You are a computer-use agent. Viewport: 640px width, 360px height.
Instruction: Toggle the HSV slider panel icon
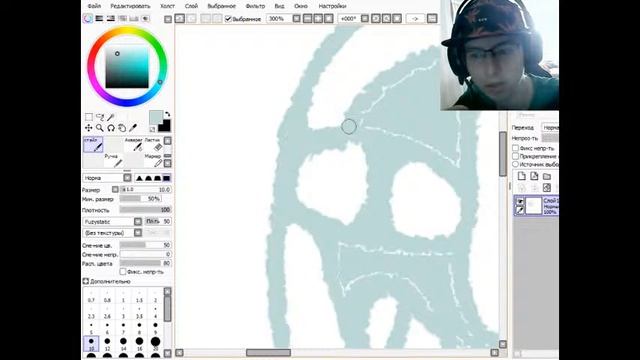pos(111,18)
